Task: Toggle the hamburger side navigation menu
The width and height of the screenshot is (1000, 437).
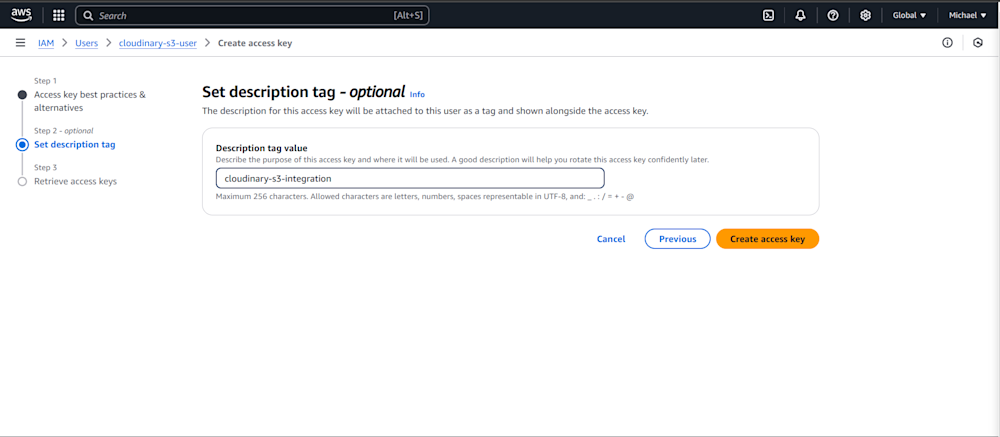Action: [20, 43]
